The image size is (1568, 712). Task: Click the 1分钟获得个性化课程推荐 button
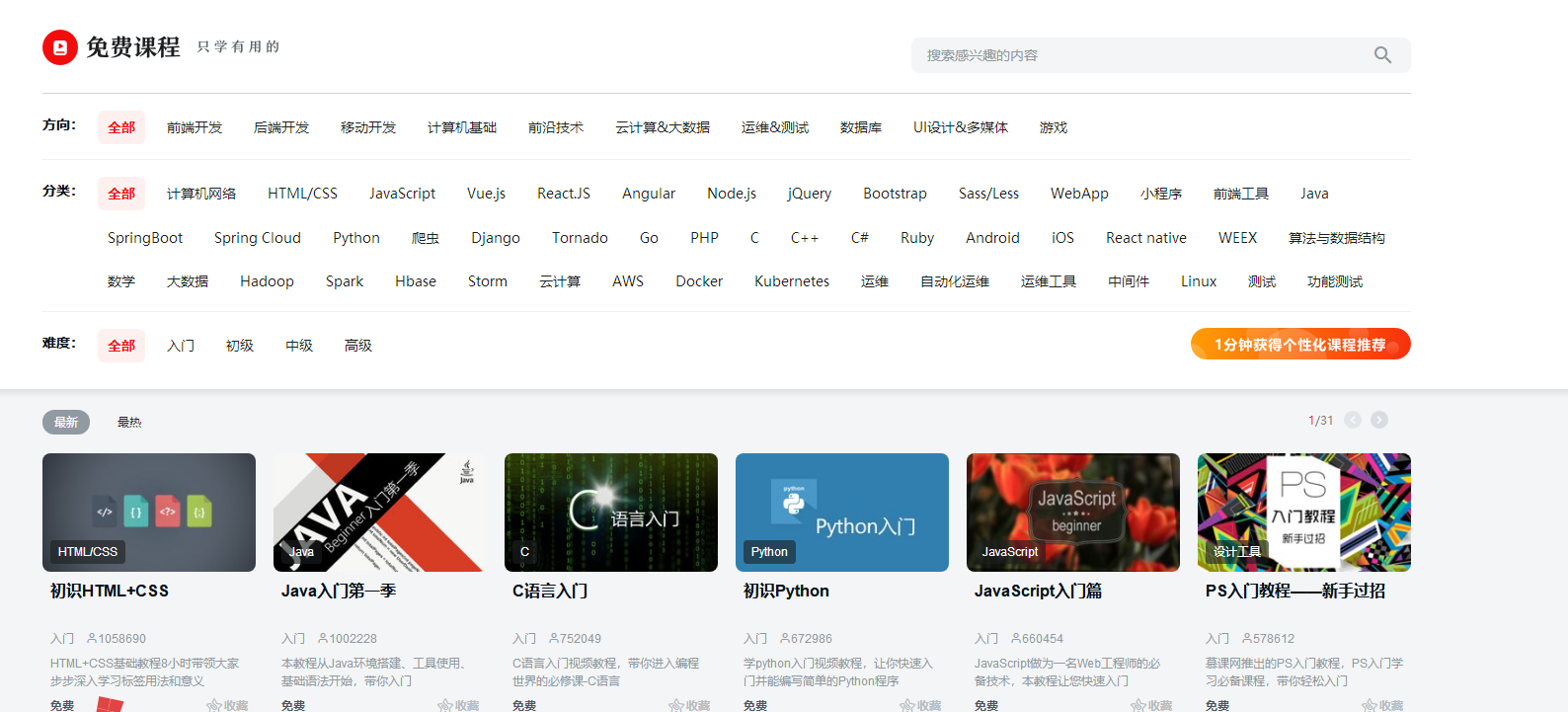tap(1300, 344)
